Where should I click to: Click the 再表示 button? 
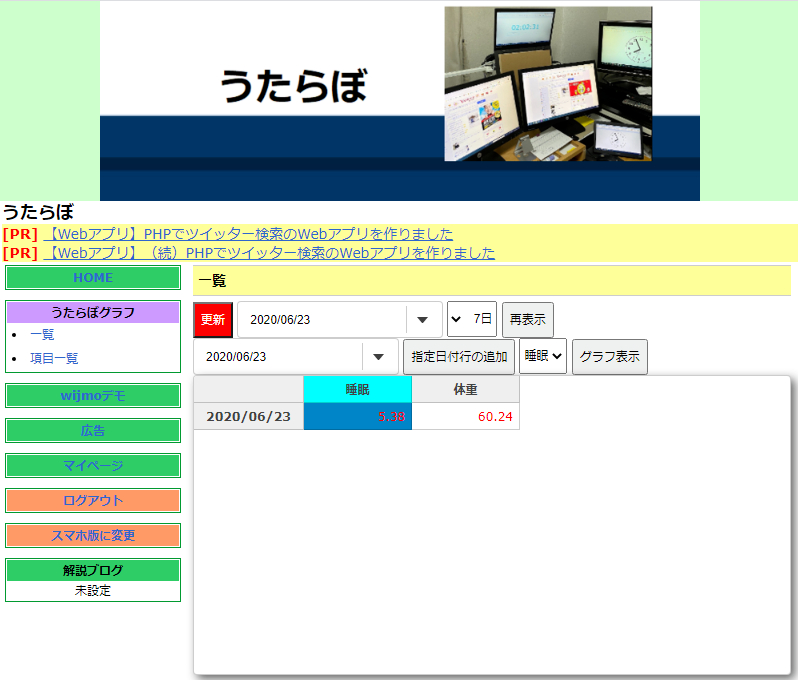click(x=527, y=320)
